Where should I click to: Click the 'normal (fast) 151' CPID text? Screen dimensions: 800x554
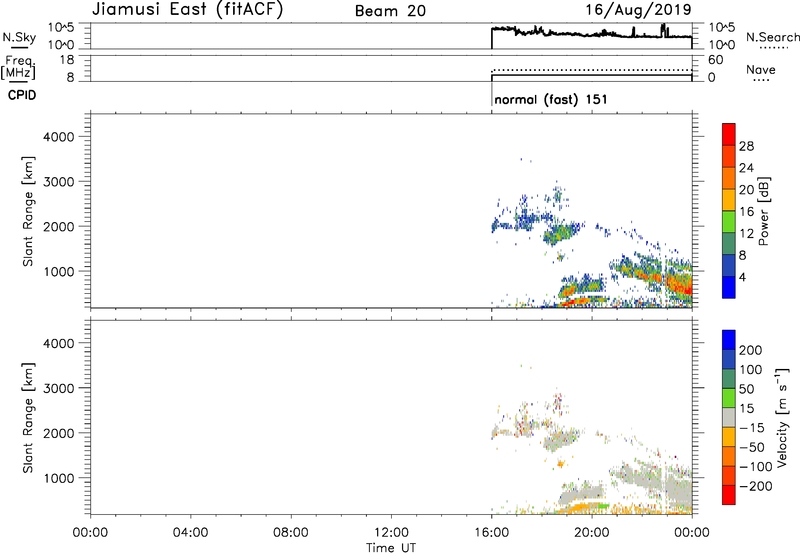tap(551, 99)
